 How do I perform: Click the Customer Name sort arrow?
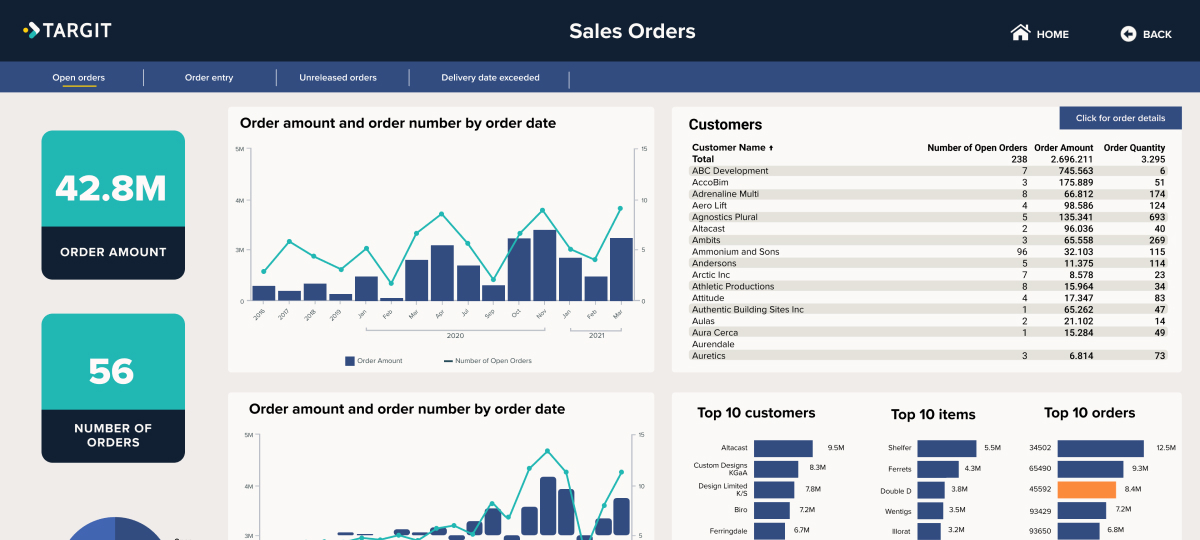click(771, 148)
